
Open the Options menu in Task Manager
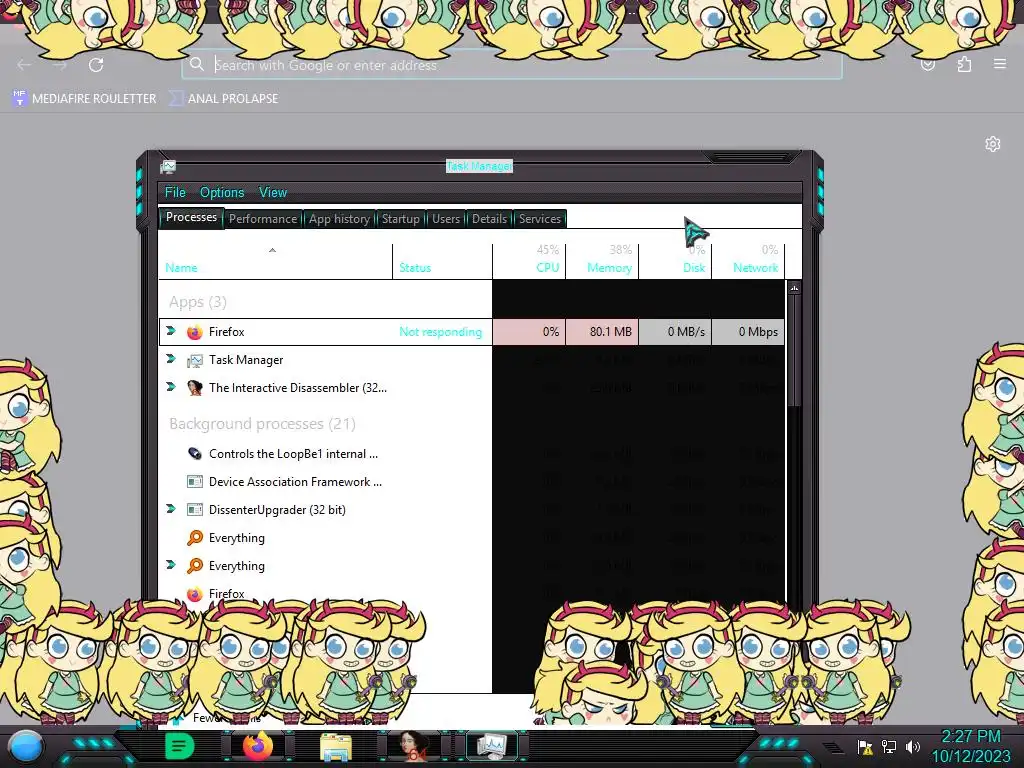(x=222, y=192)
